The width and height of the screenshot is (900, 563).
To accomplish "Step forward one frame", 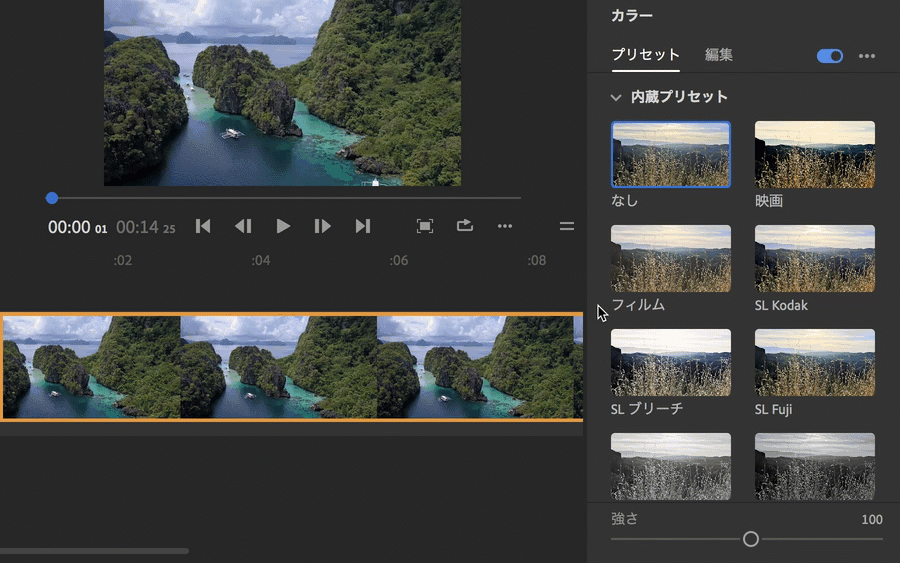I will [322, 226].
